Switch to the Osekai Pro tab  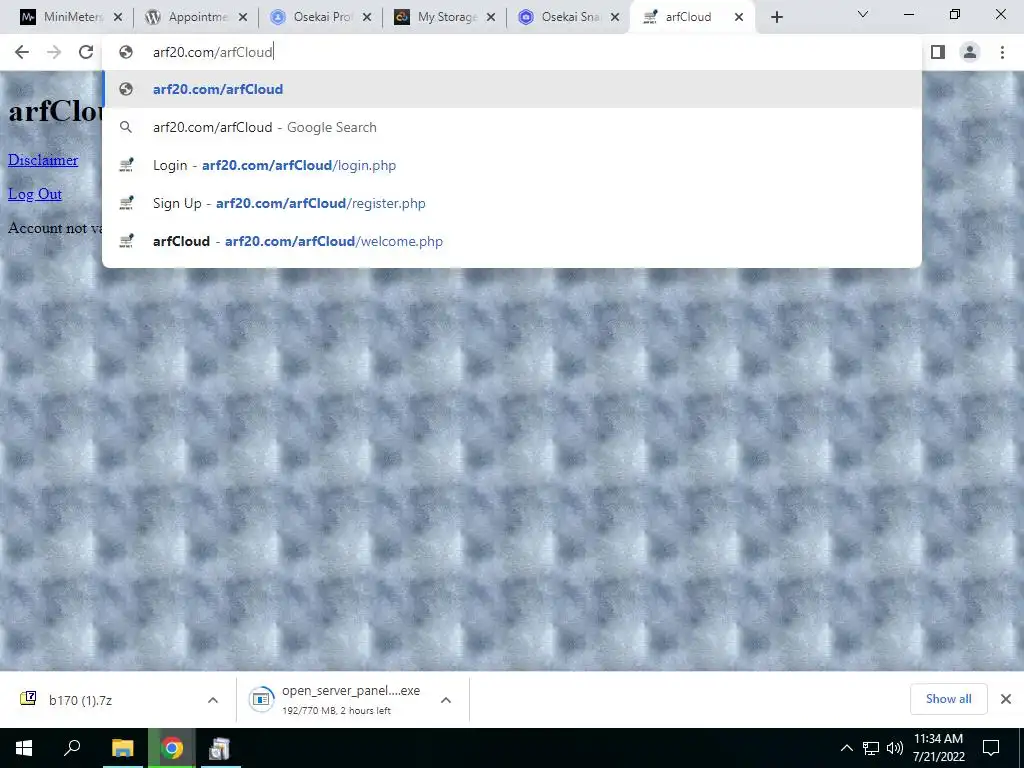320,17
